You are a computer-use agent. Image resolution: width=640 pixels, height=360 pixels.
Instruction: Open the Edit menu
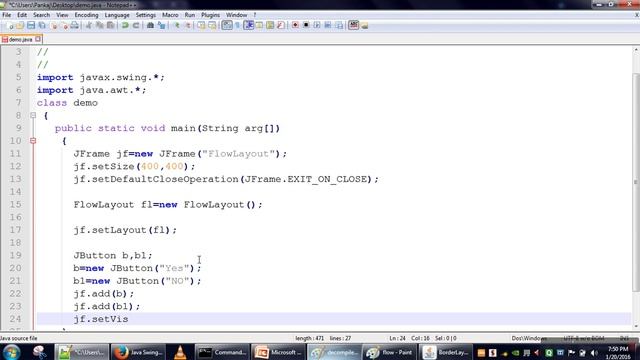pyautogui.click(x=22, y=15)
